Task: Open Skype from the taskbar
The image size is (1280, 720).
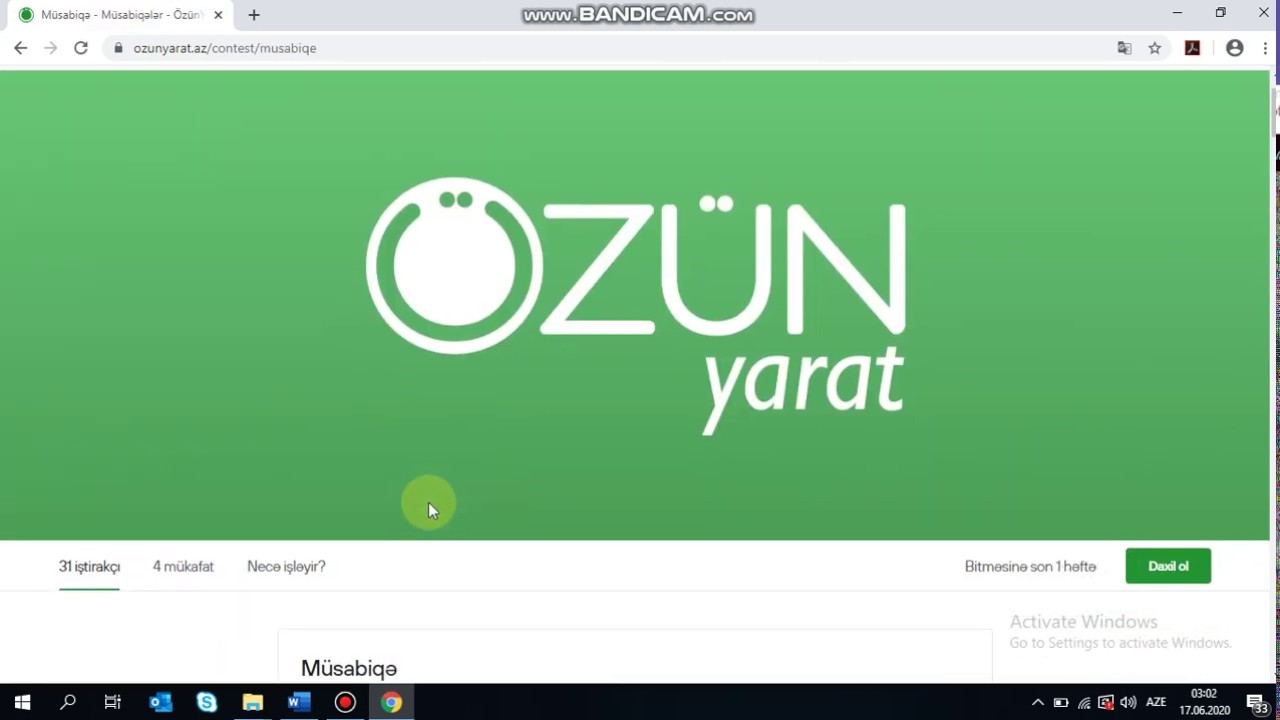Action: (x=206, y=702)
